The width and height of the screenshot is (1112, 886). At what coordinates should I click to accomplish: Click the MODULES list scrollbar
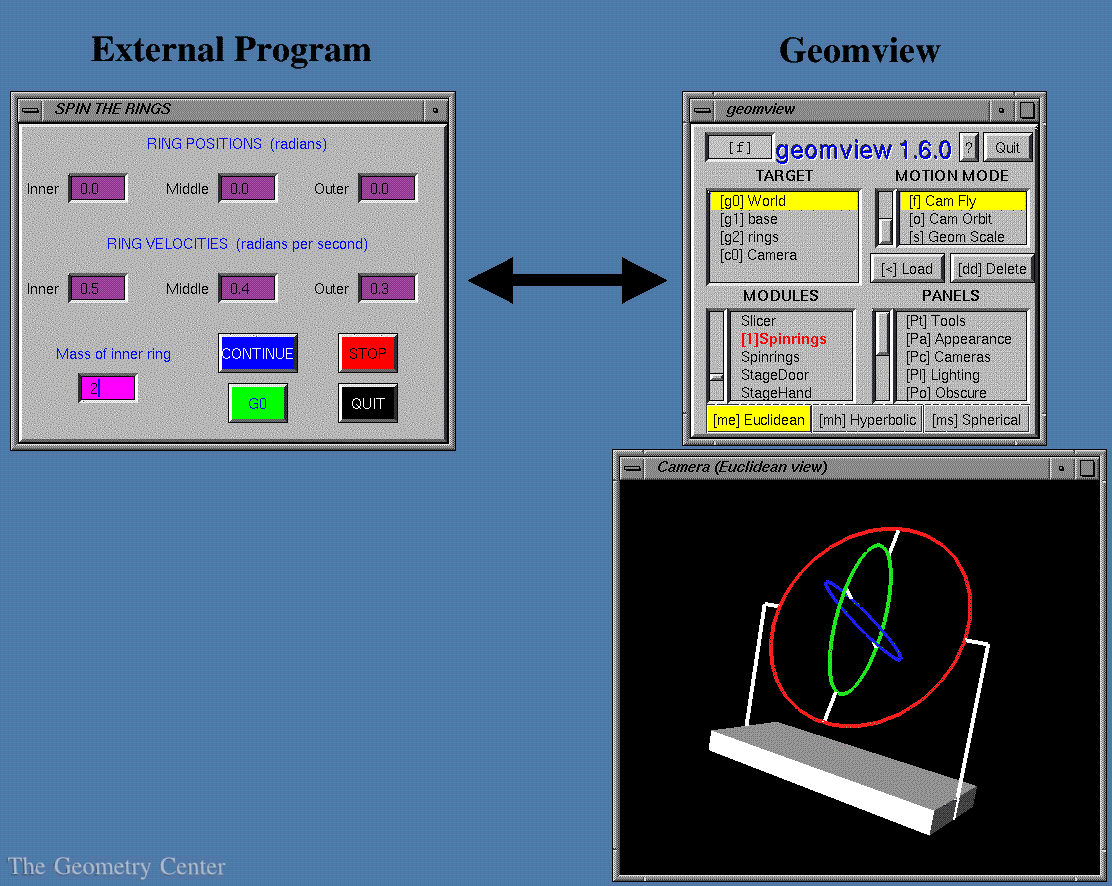[x=714, y=356]
